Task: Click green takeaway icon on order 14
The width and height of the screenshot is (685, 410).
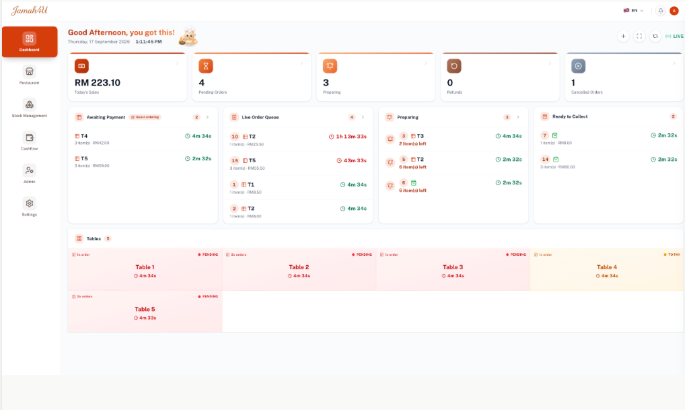Action: [556, 159]
